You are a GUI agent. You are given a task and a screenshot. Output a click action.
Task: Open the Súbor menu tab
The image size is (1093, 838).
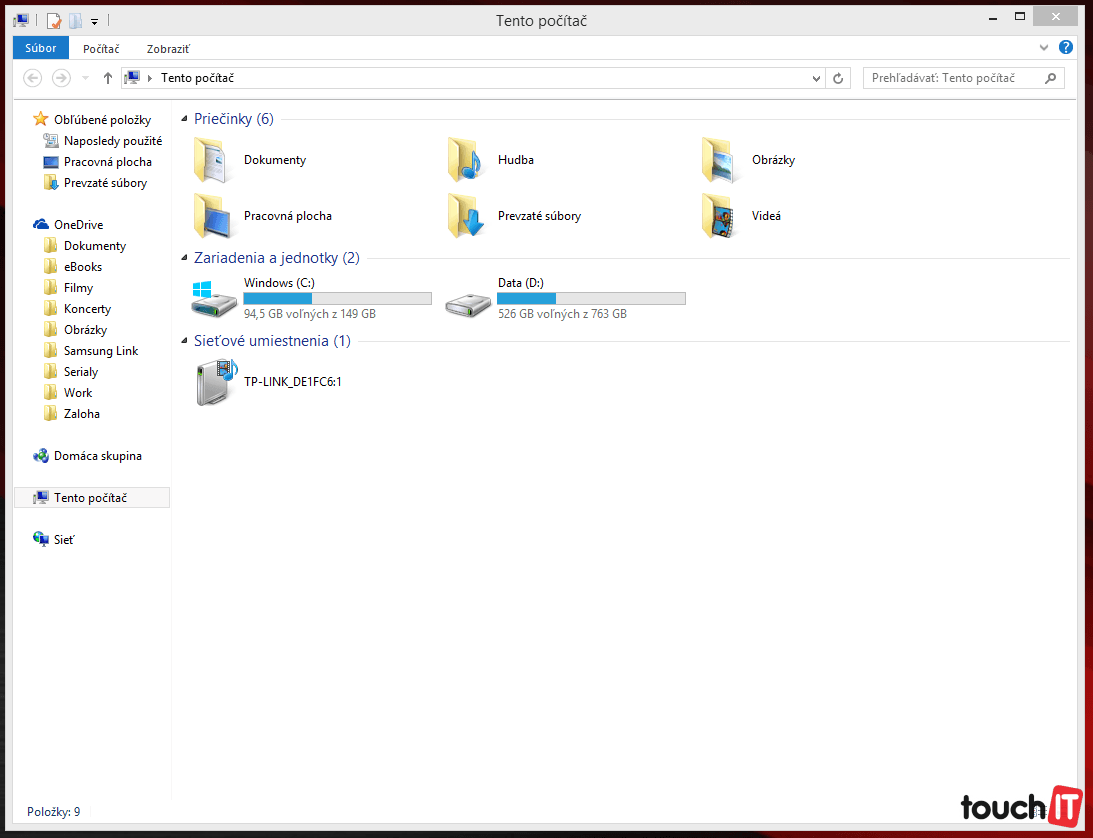click(x=41, y=47)
